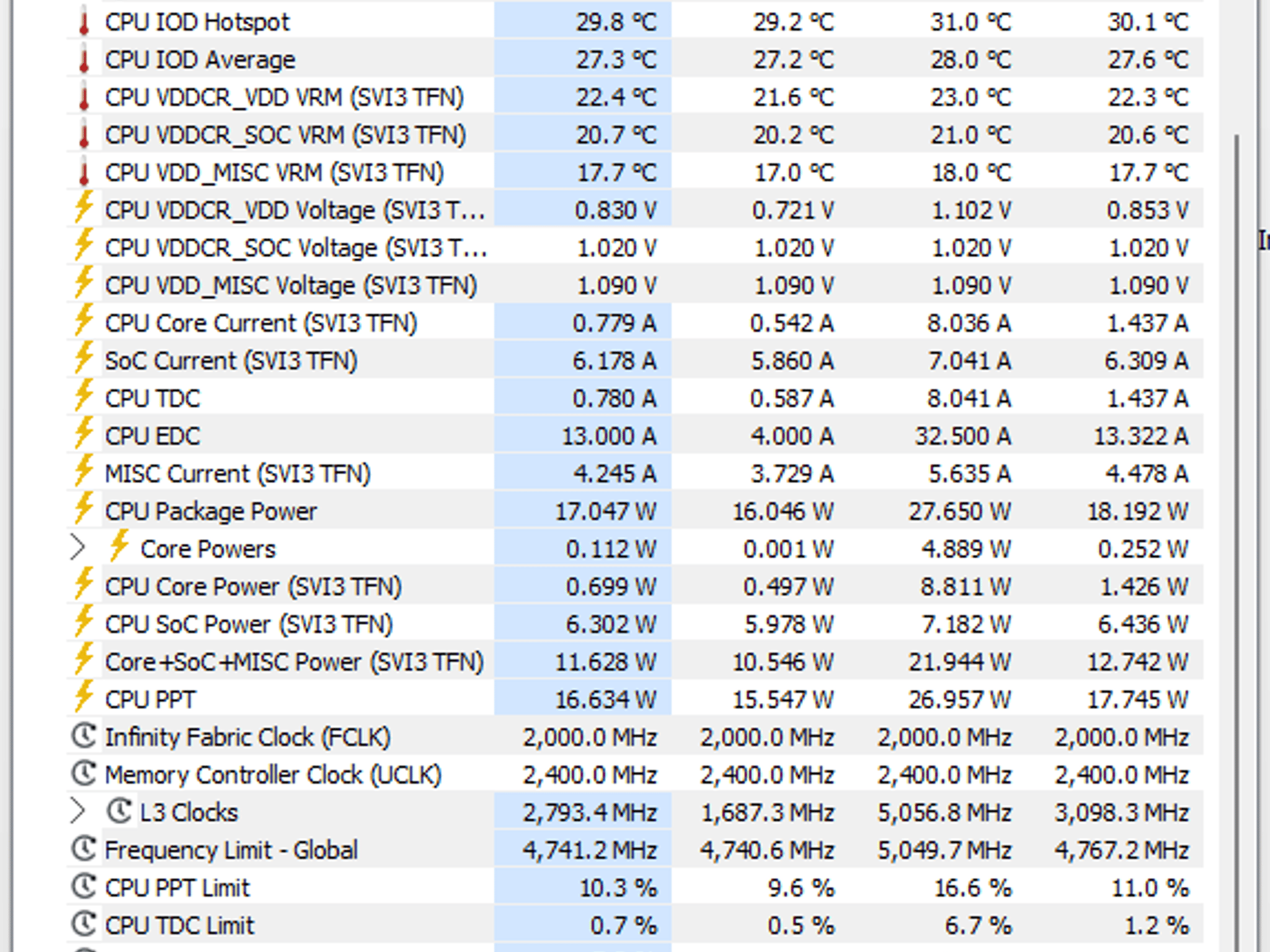
Task: Select the CPU VDD_MISC VRM (SVI3 TFN) label
Action: [275, 174]
